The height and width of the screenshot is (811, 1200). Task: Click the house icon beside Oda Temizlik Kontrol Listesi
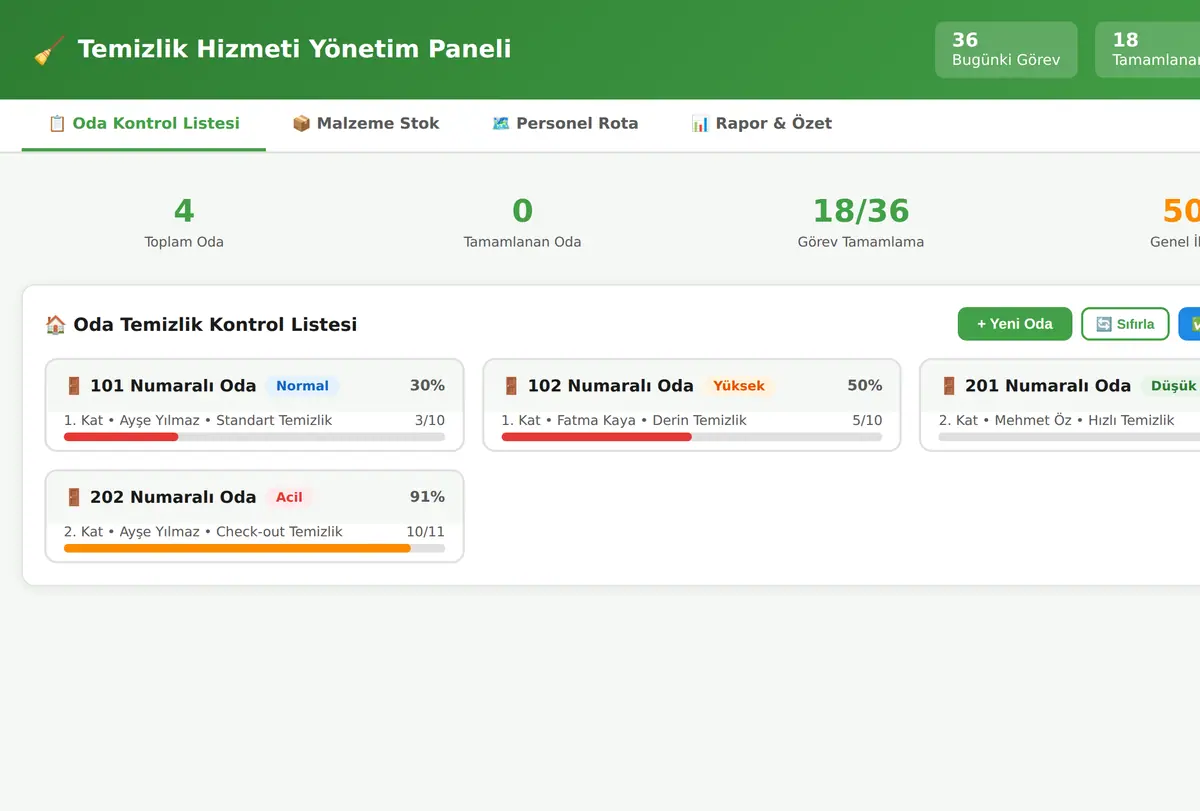click(x=55, y=324)
